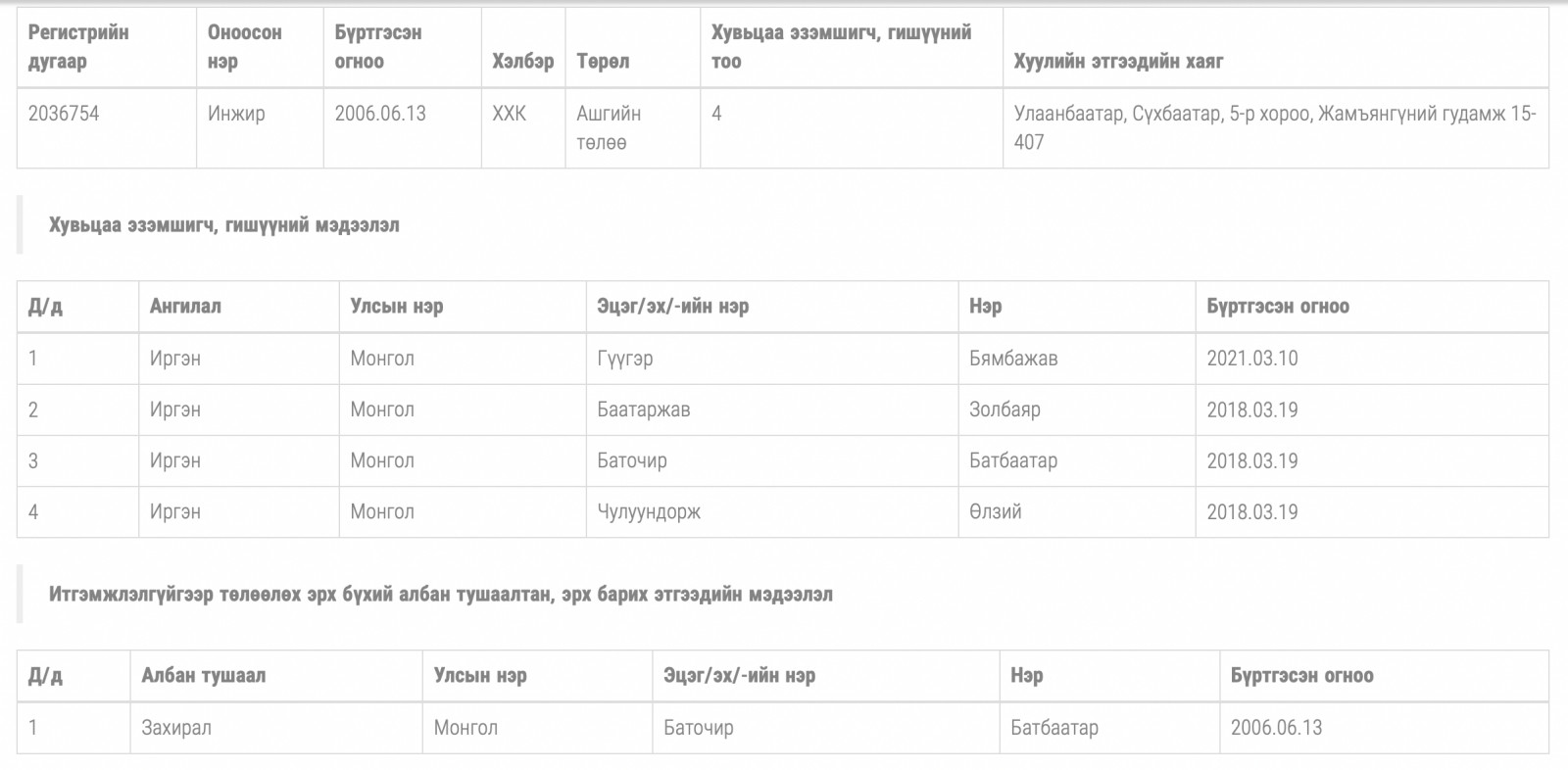This screenshot has width=1568, height=770.
Task: Click the Ангилал column header
Action: click(185, 307)
